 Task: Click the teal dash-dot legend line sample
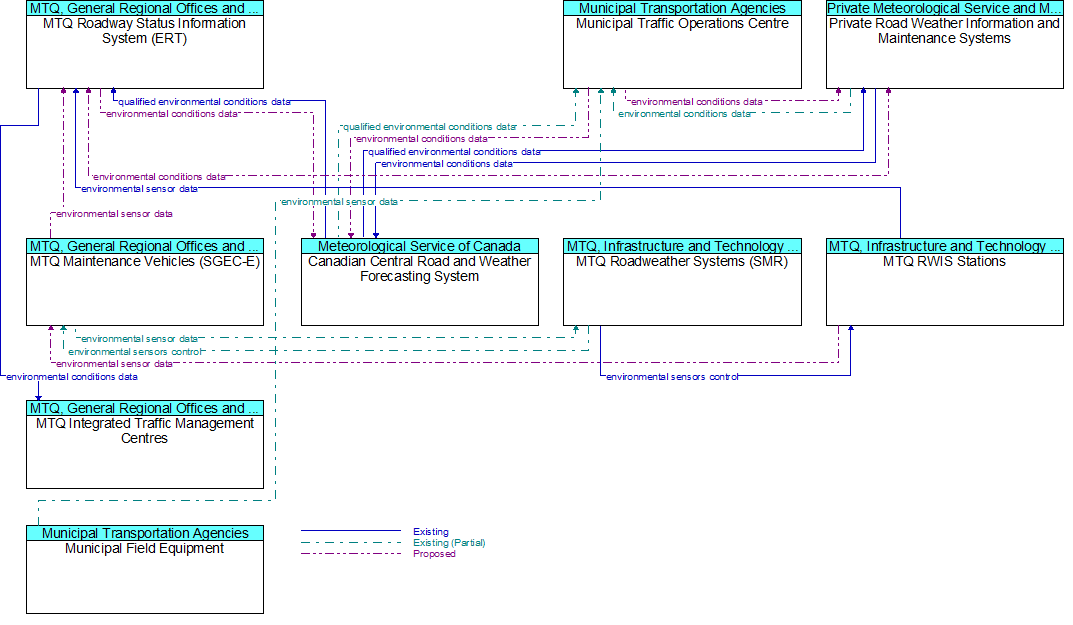pyautogui.click(x=351, y=542)
